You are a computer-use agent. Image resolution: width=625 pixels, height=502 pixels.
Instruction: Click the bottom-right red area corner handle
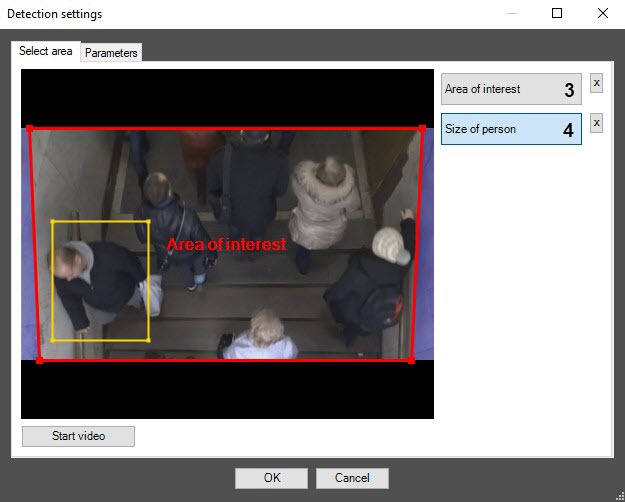pyautogui.click(x=411, y=360)
